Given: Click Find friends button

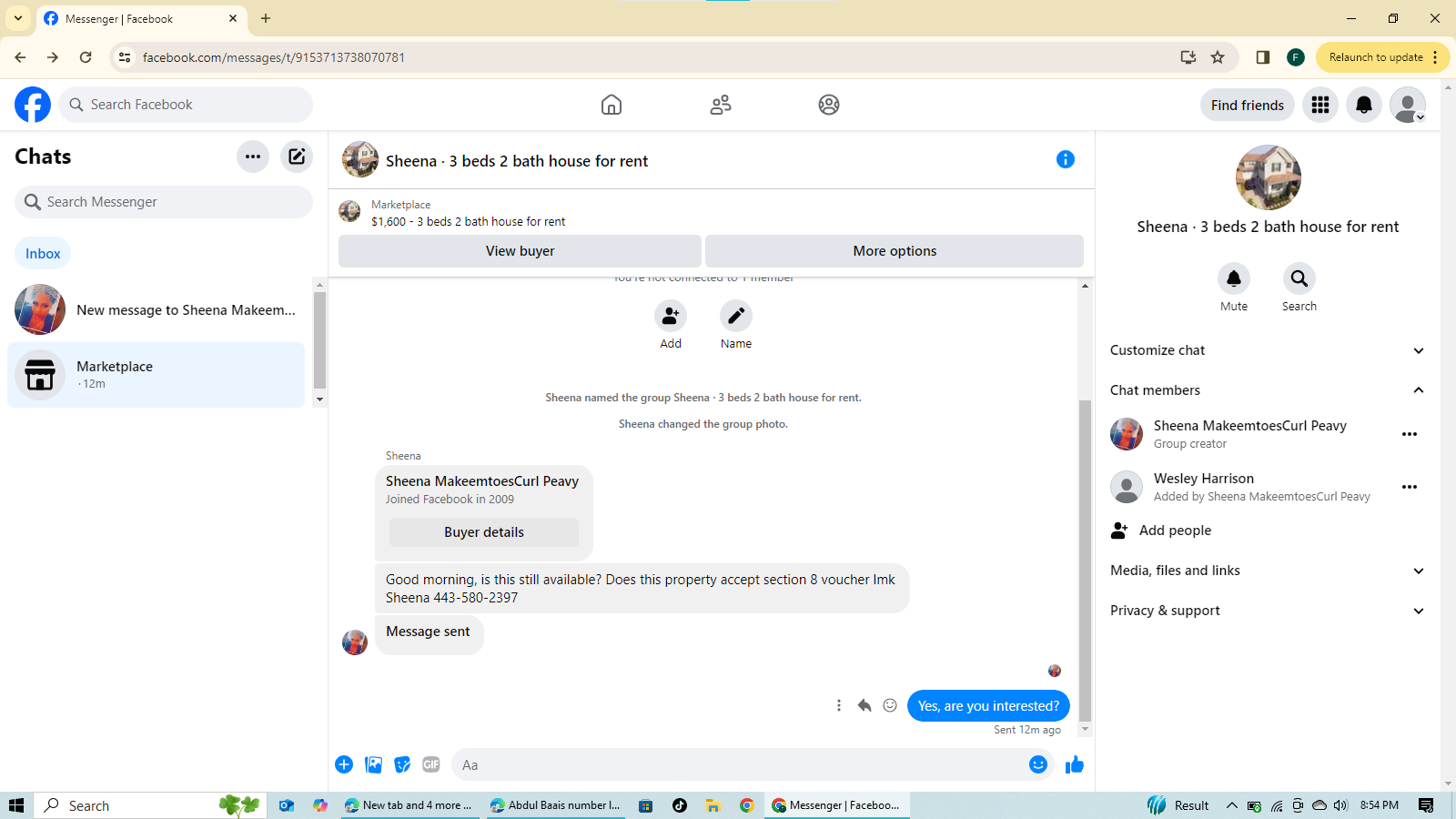Looking at the screenshot, I should tap(1248, 105).
